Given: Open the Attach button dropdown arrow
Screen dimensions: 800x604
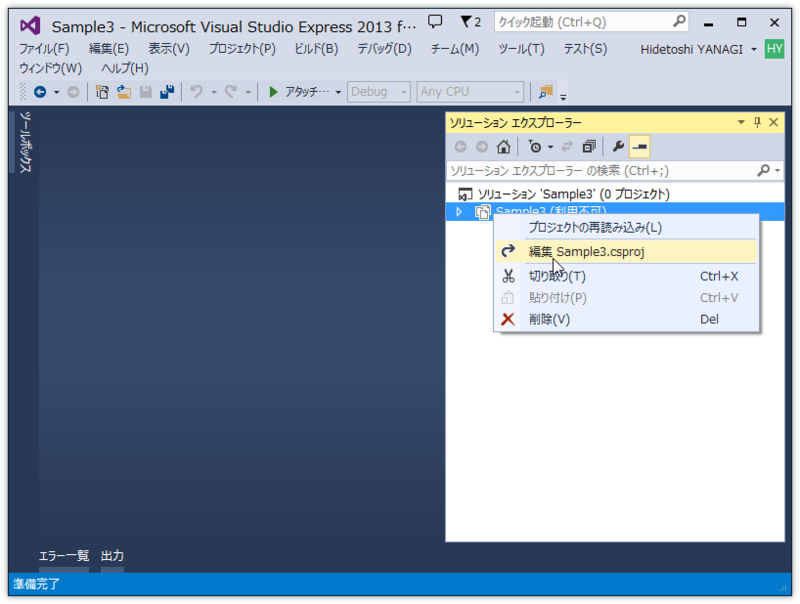Looking at the screenshot, I should coord(338,92).
